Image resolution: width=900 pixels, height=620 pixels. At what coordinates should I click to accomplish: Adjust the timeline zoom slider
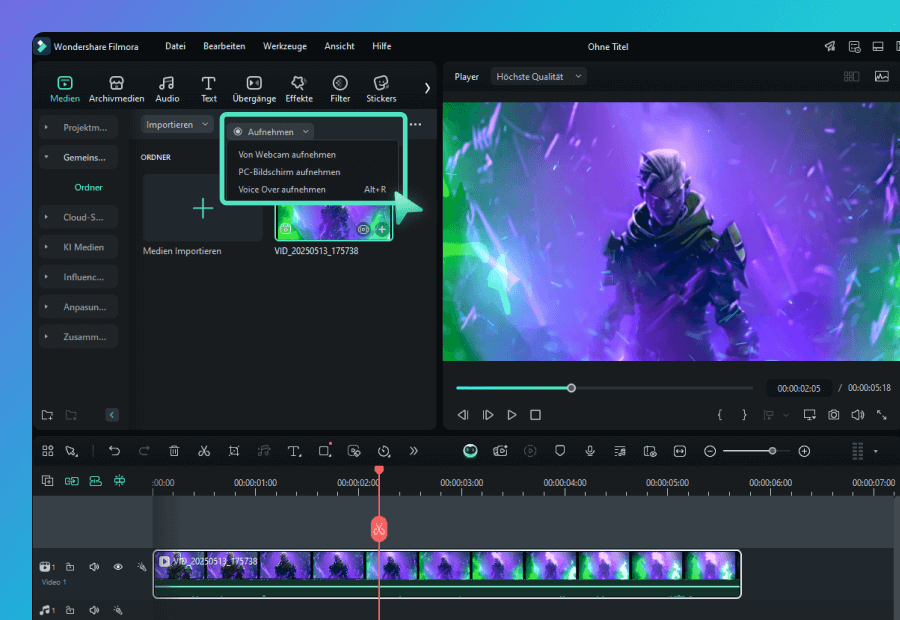[x=773, y=451]
